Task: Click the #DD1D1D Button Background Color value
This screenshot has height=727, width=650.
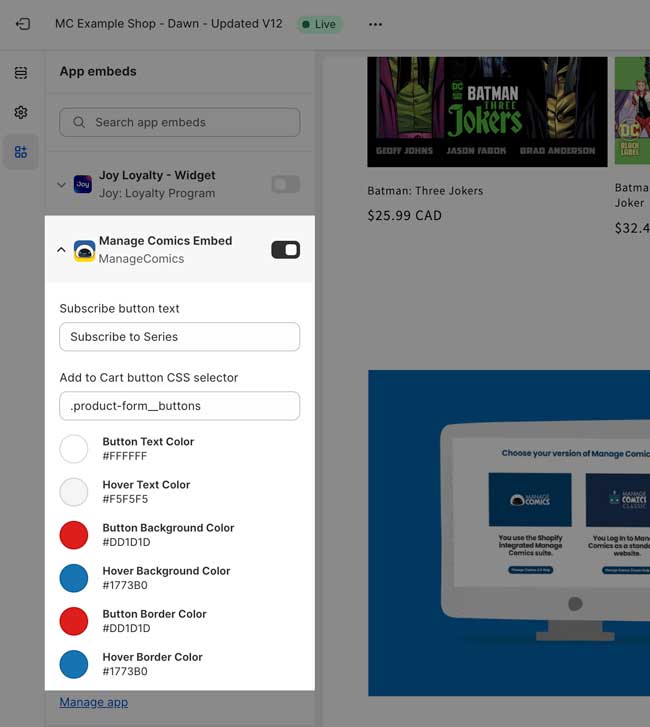Action: point(126,542)
